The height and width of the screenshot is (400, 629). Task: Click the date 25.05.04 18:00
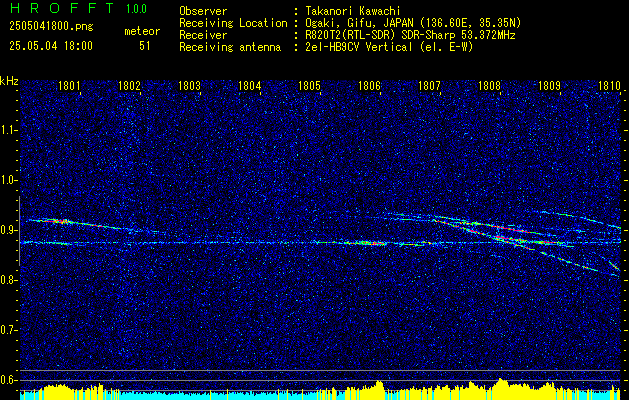coord(51,46)
